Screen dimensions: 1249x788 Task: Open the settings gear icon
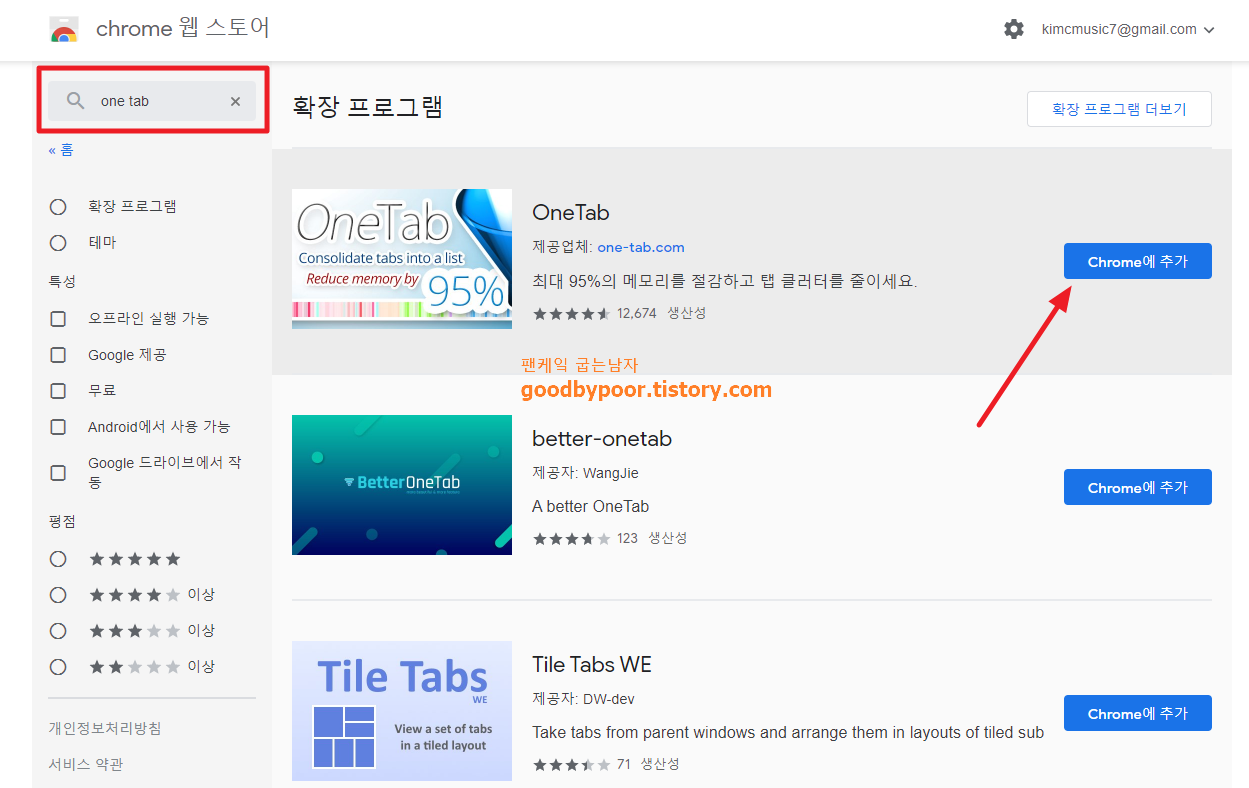coord(1014,29)
